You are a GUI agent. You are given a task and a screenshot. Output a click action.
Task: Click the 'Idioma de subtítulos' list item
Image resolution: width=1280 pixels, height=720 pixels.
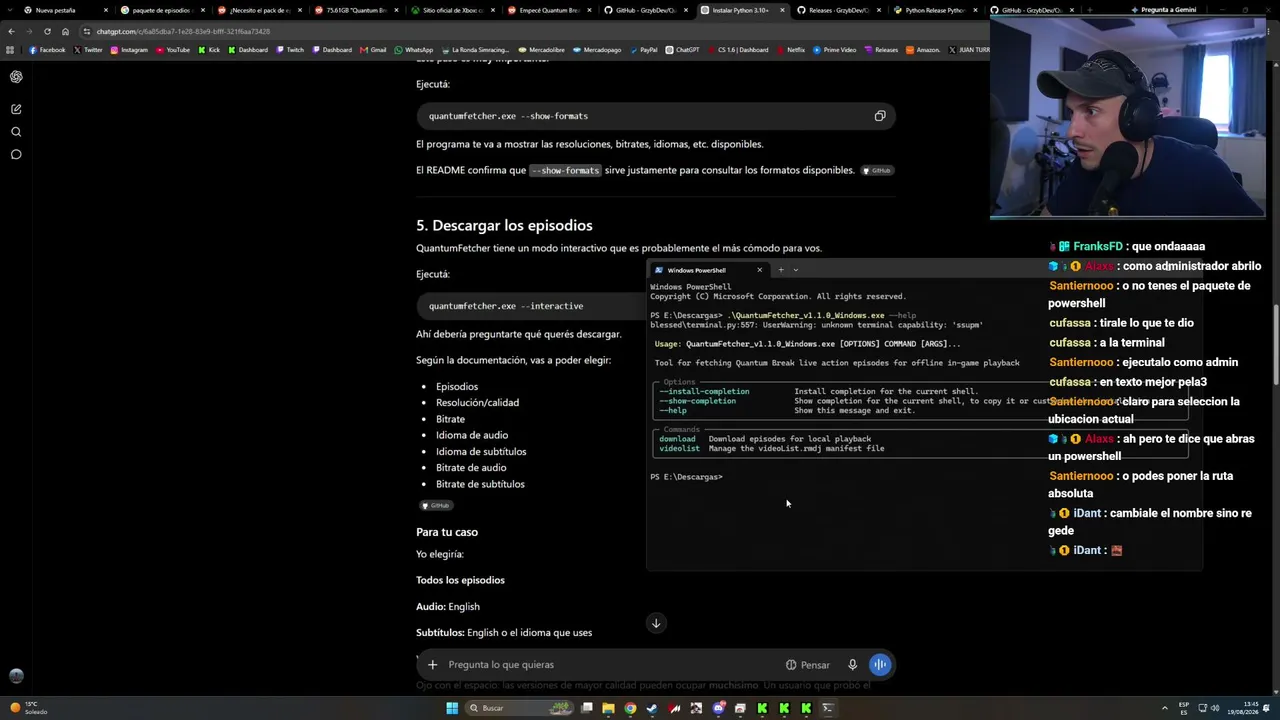point(481,452)
